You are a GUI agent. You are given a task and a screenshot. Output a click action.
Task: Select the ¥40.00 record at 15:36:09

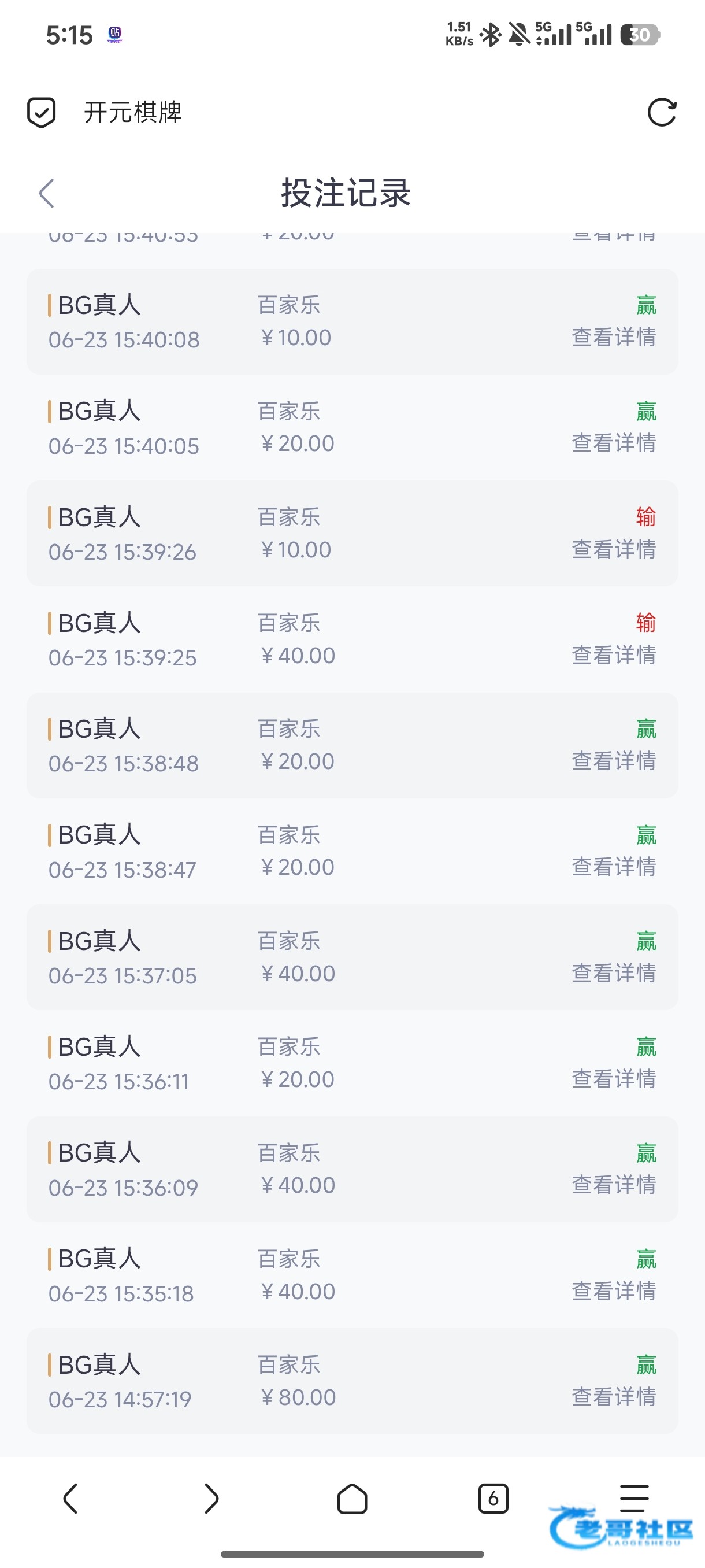click(352, 1169)
